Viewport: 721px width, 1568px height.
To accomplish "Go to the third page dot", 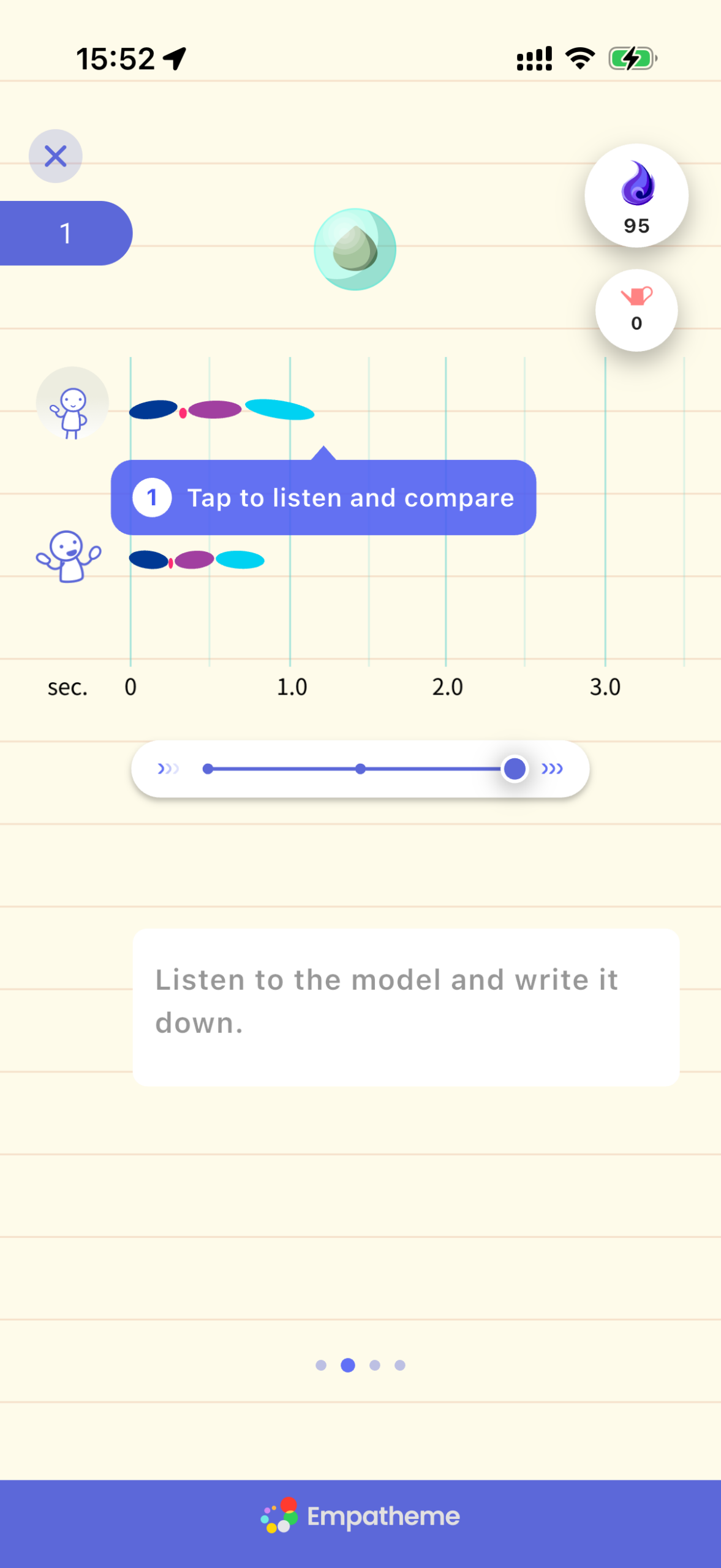I will [375, 1365].
